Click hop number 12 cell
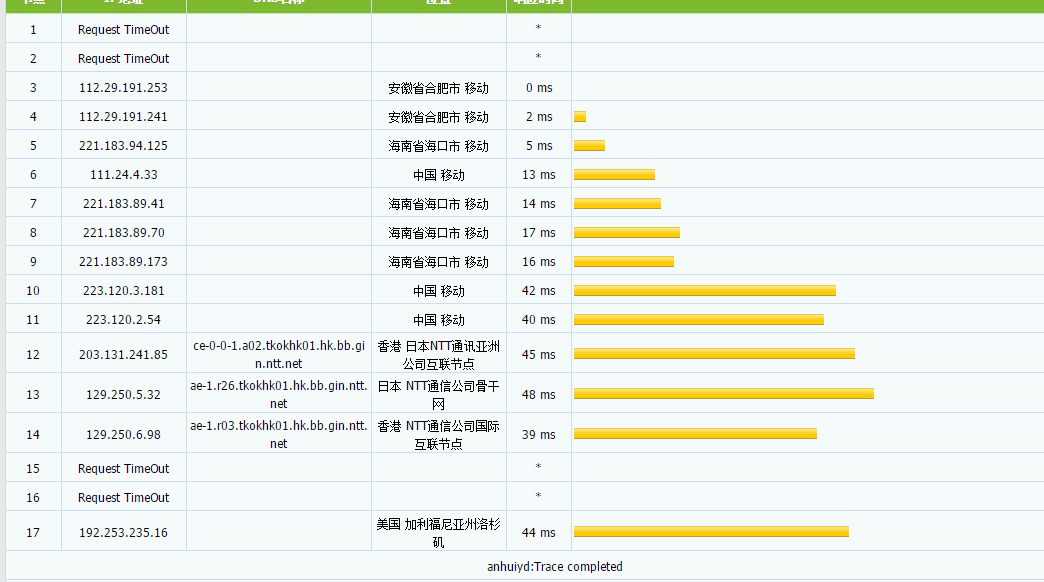This screenshot has width=1044, height=582. pyautogui.click(x=33, y=355)
